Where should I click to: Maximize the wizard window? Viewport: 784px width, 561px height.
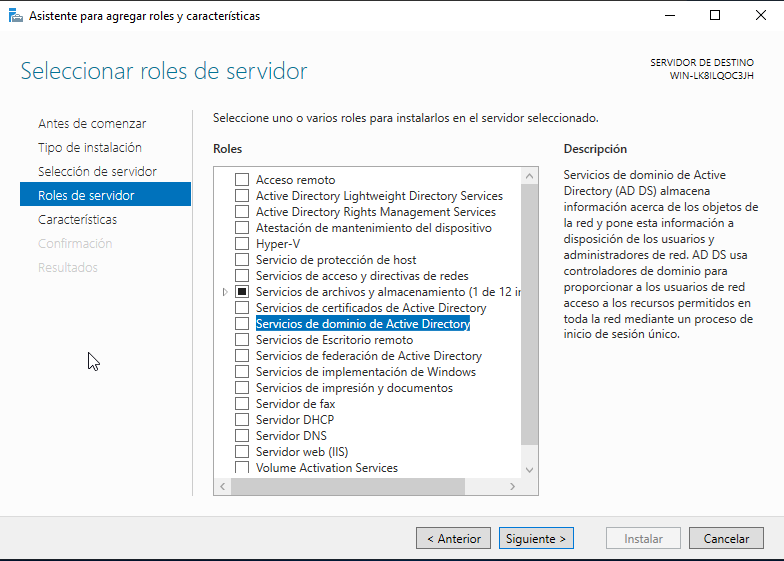[715, 16]
